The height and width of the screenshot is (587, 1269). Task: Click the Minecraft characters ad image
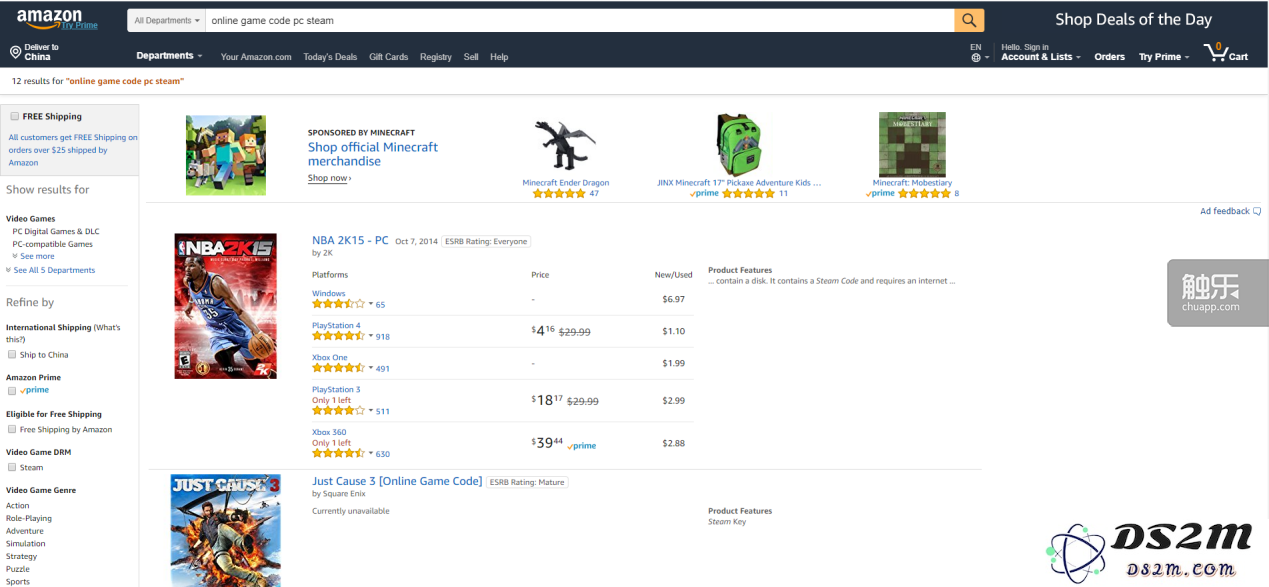[226, 154]
